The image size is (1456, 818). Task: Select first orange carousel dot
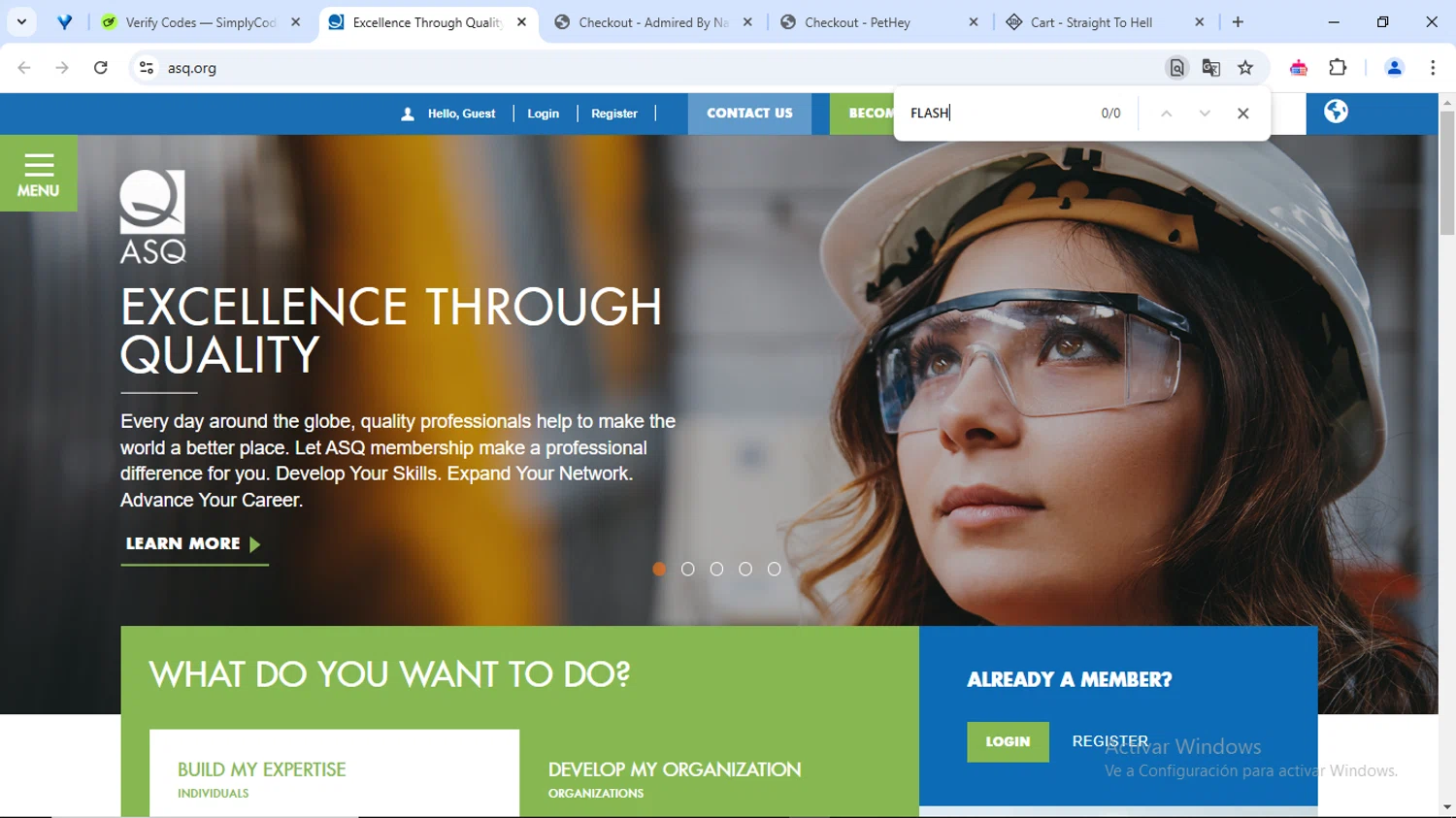coord(660,570)
